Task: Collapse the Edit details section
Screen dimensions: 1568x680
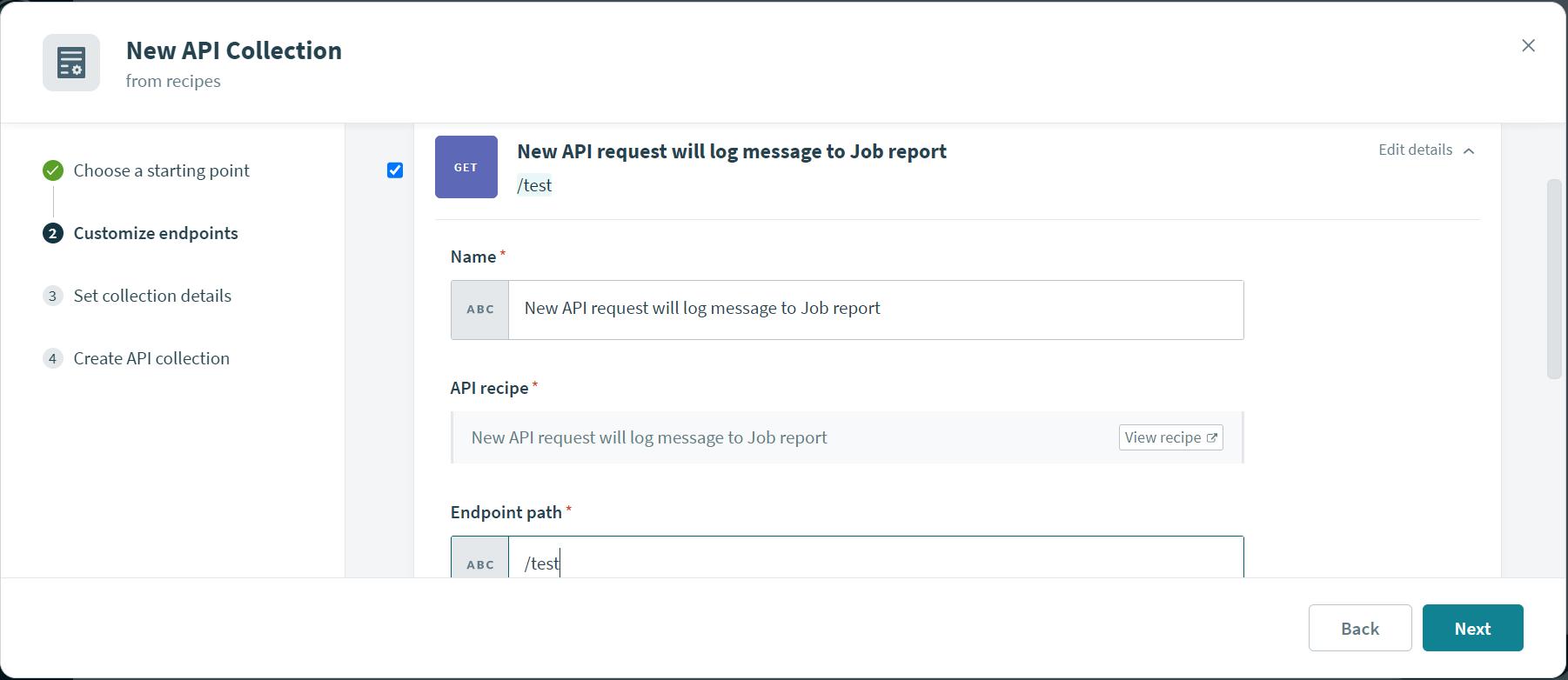Action: click(x=1415, y=150)
